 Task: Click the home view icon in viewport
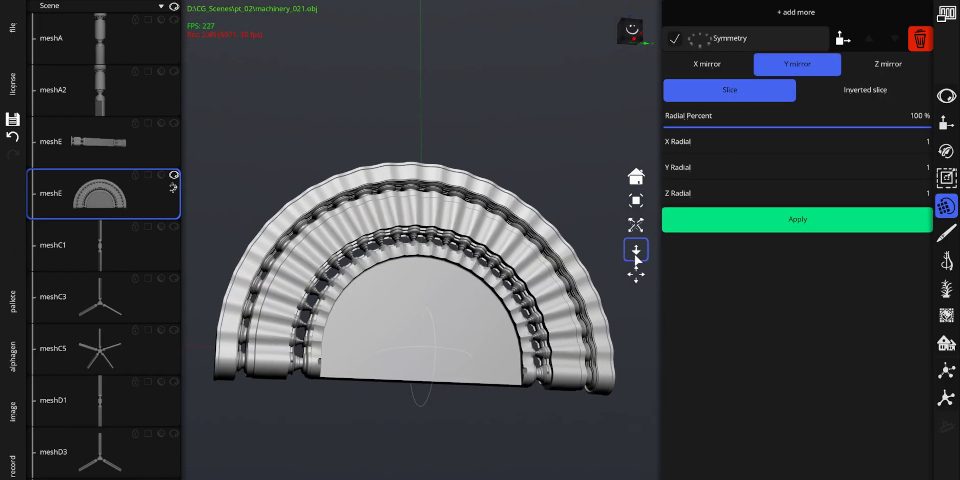tap(636, 177)
